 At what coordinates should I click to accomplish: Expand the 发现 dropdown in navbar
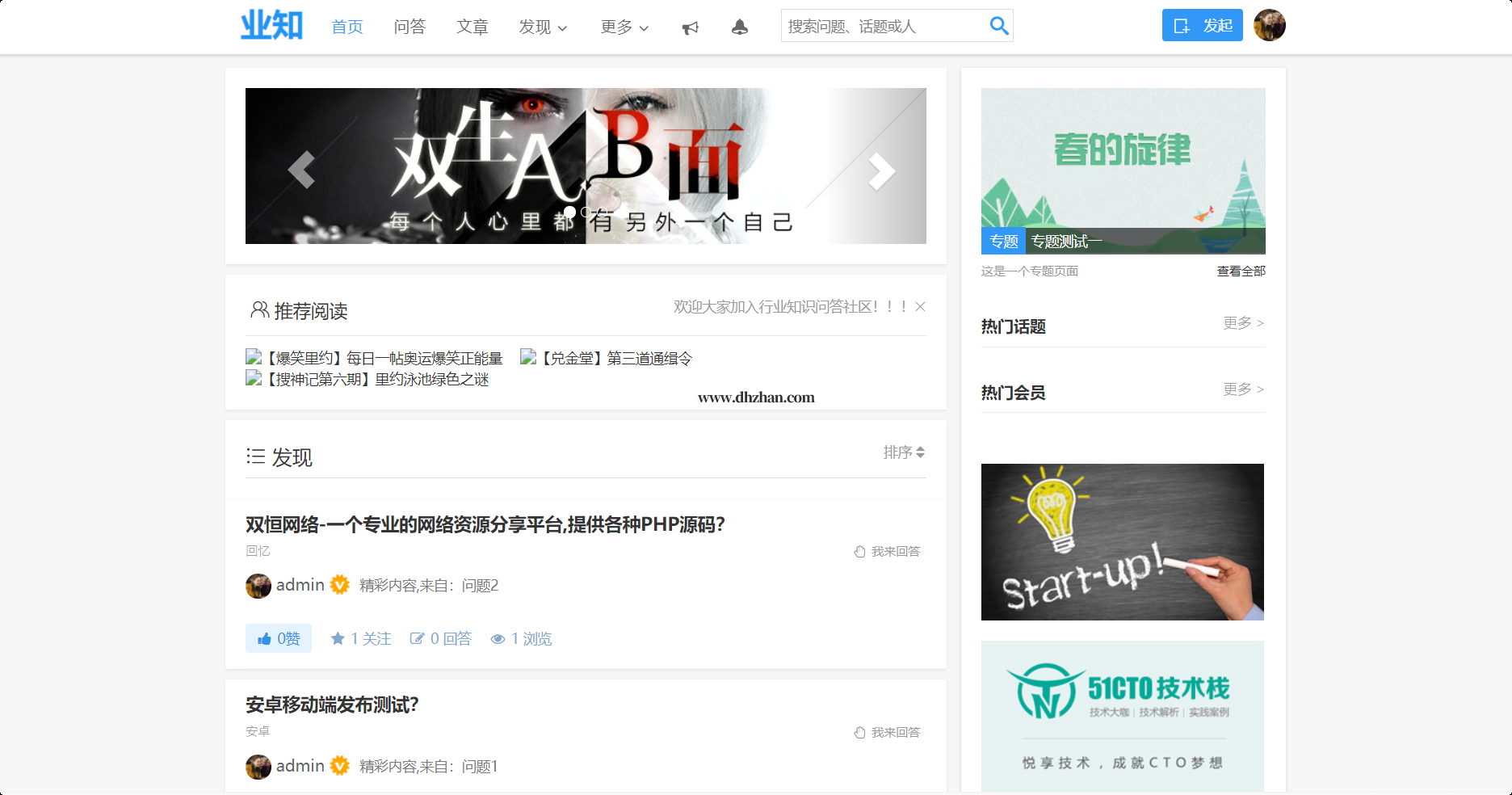543,27
